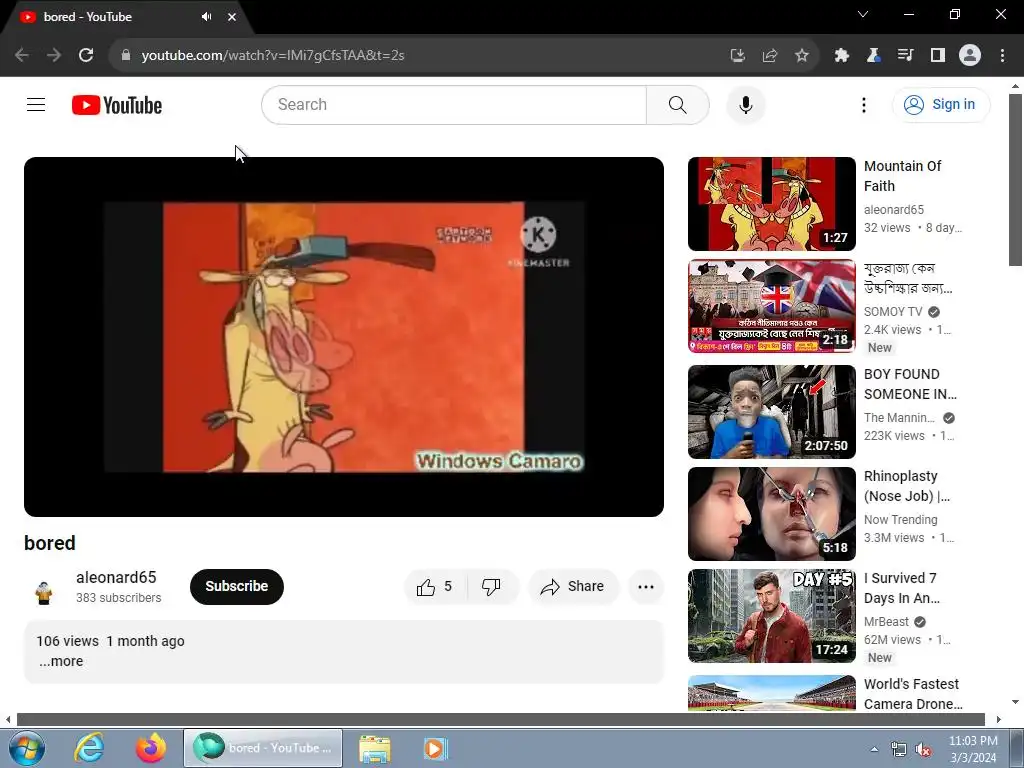Mute the tab via speaker icon
The image size is (1024, 768).
(x=206, y=16)
